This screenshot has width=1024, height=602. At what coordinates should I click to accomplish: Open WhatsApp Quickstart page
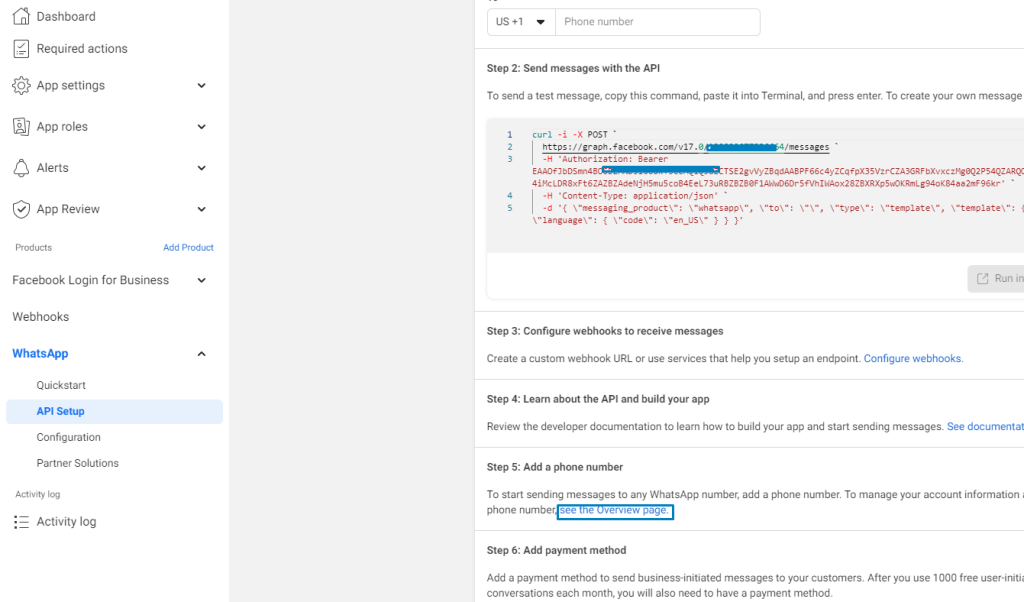pyautogui.click(x=61, y=385)
